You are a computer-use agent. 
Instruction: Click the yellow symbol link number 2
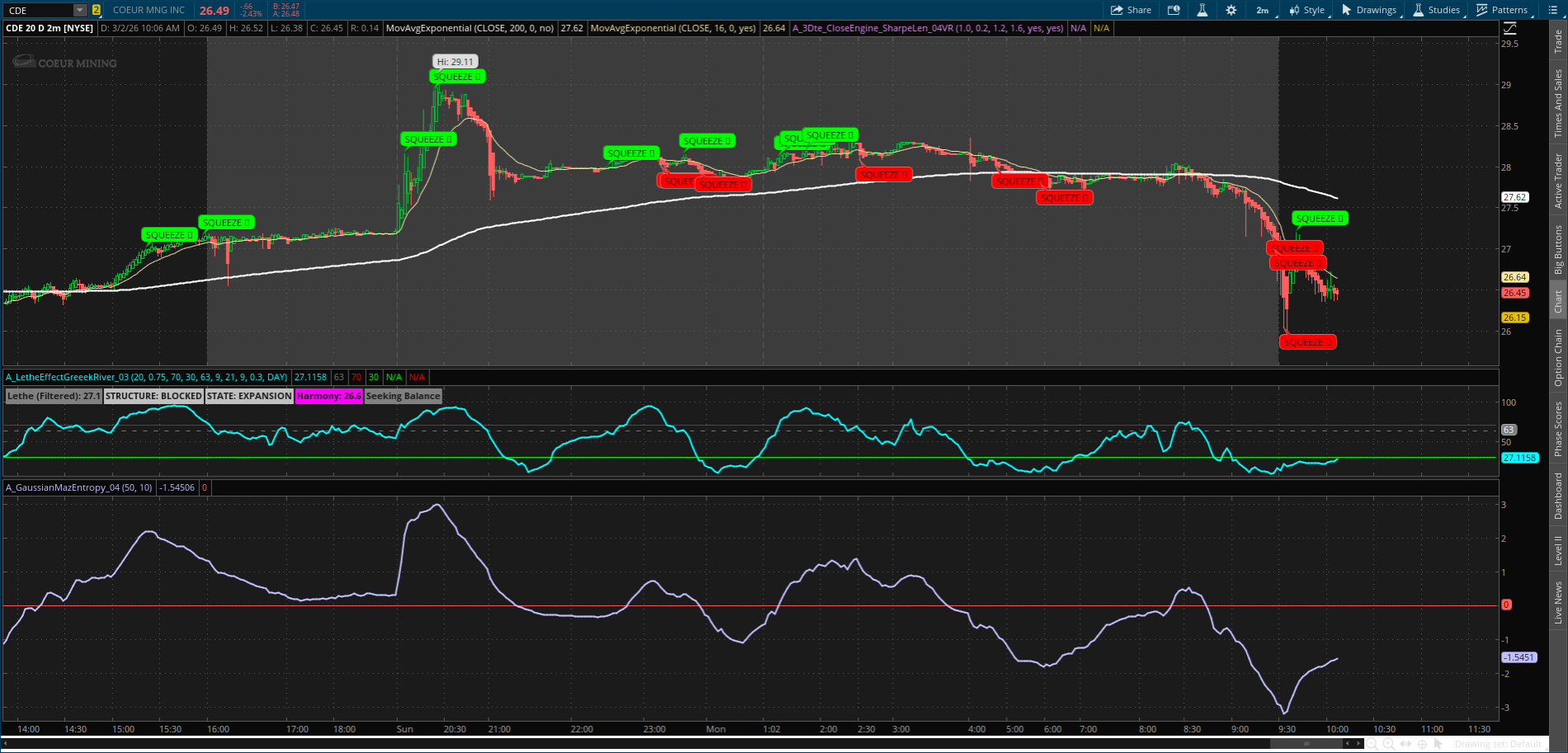point(97,10)
